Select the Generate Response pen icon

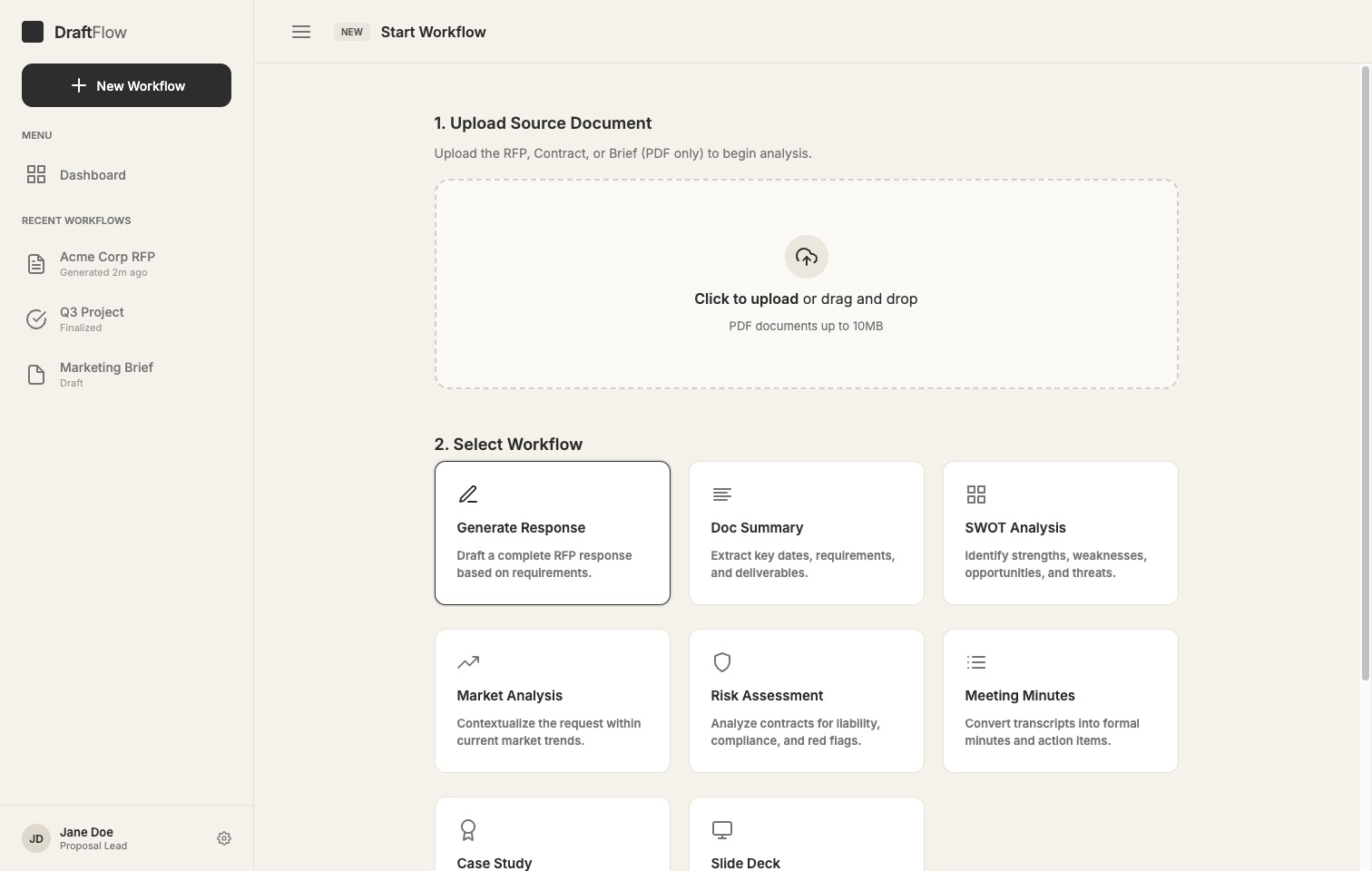pos(468,494)
